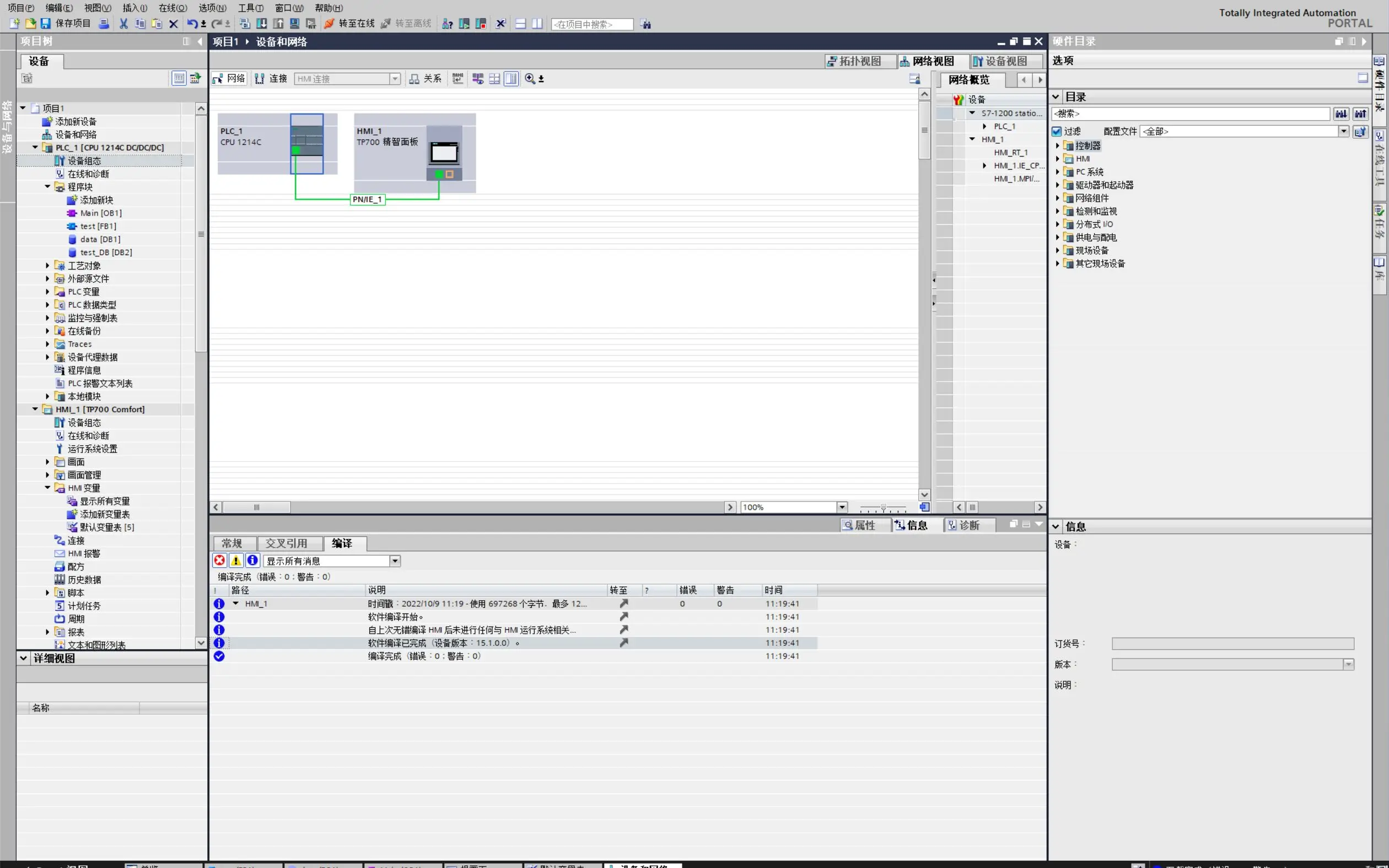Click the Copy icon in the toolbar
The image size is (1389, 868).
(x=140, y=24)
